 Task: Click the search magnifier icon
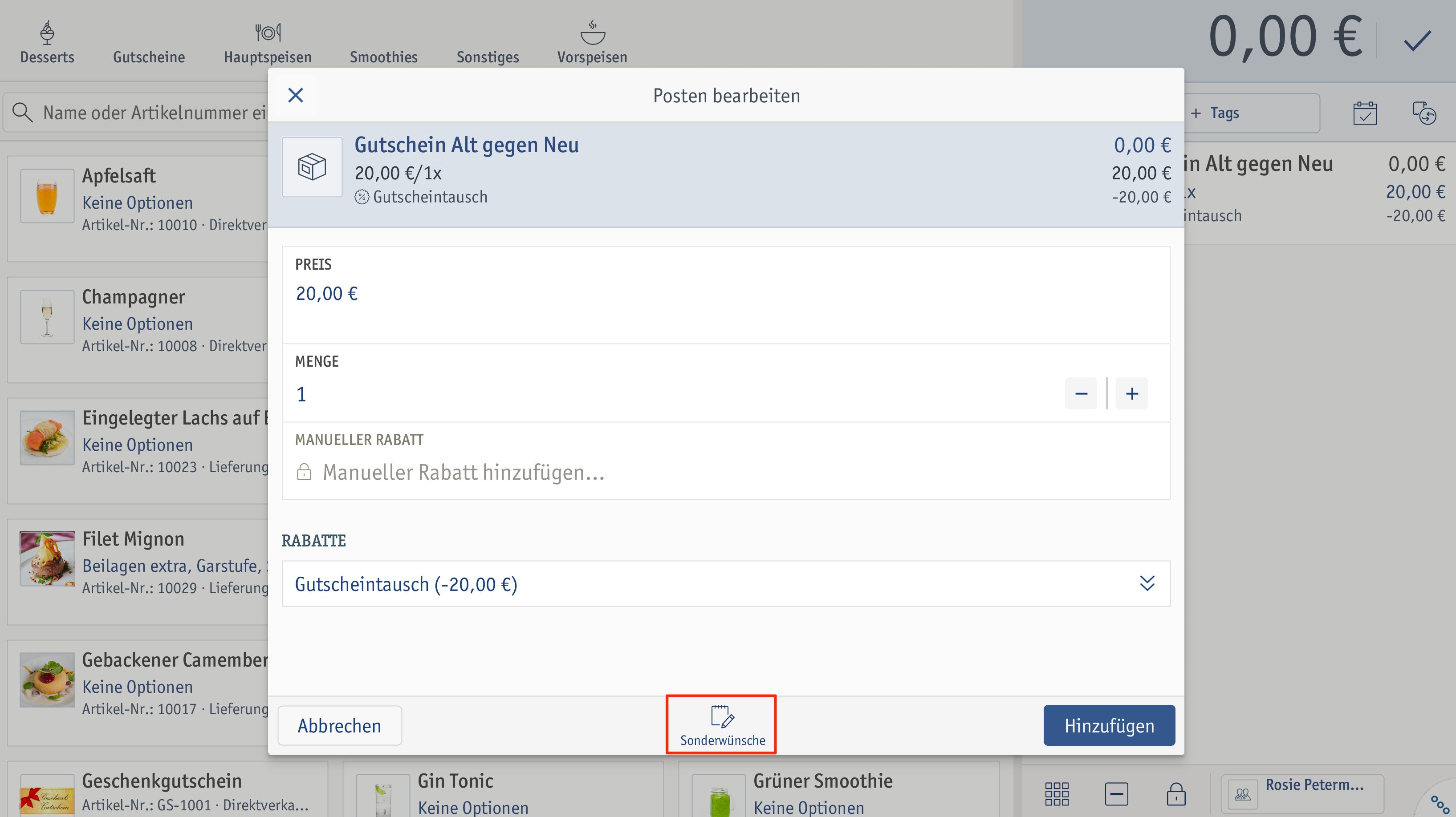coord(22,112)
